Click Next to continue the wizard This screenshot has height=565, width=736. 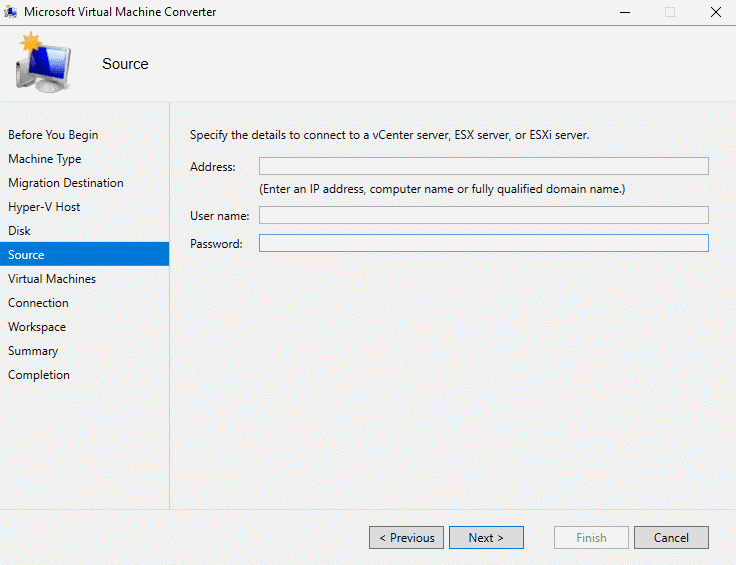[486, 538]
